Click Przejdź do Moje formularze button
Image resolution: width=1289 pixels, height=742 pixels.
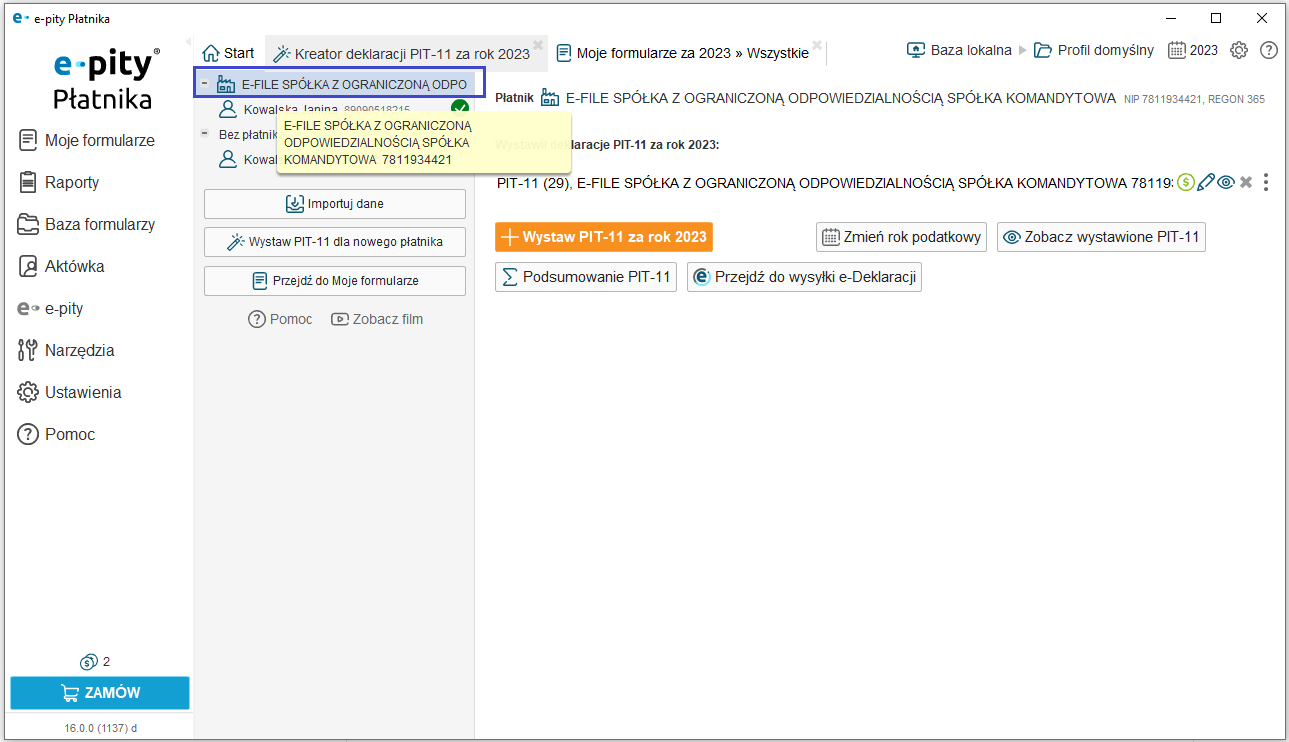[335, 281]
